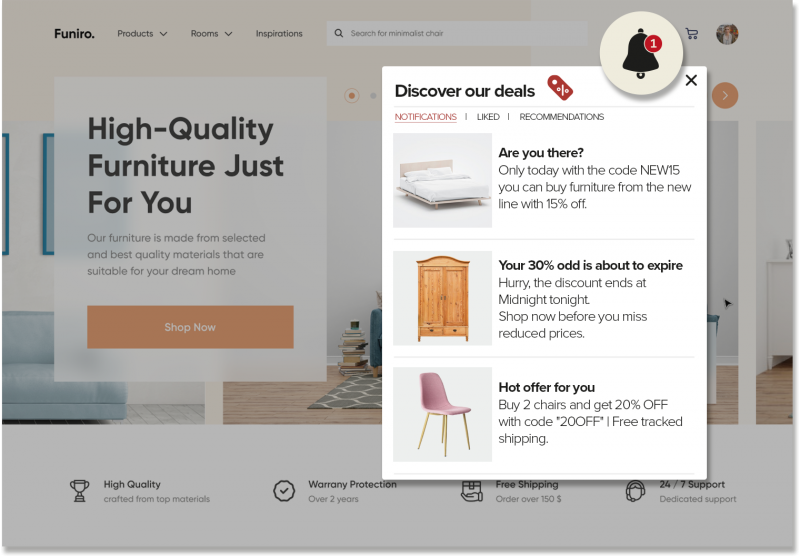Switch to the Liked tab

pos(488,117)
